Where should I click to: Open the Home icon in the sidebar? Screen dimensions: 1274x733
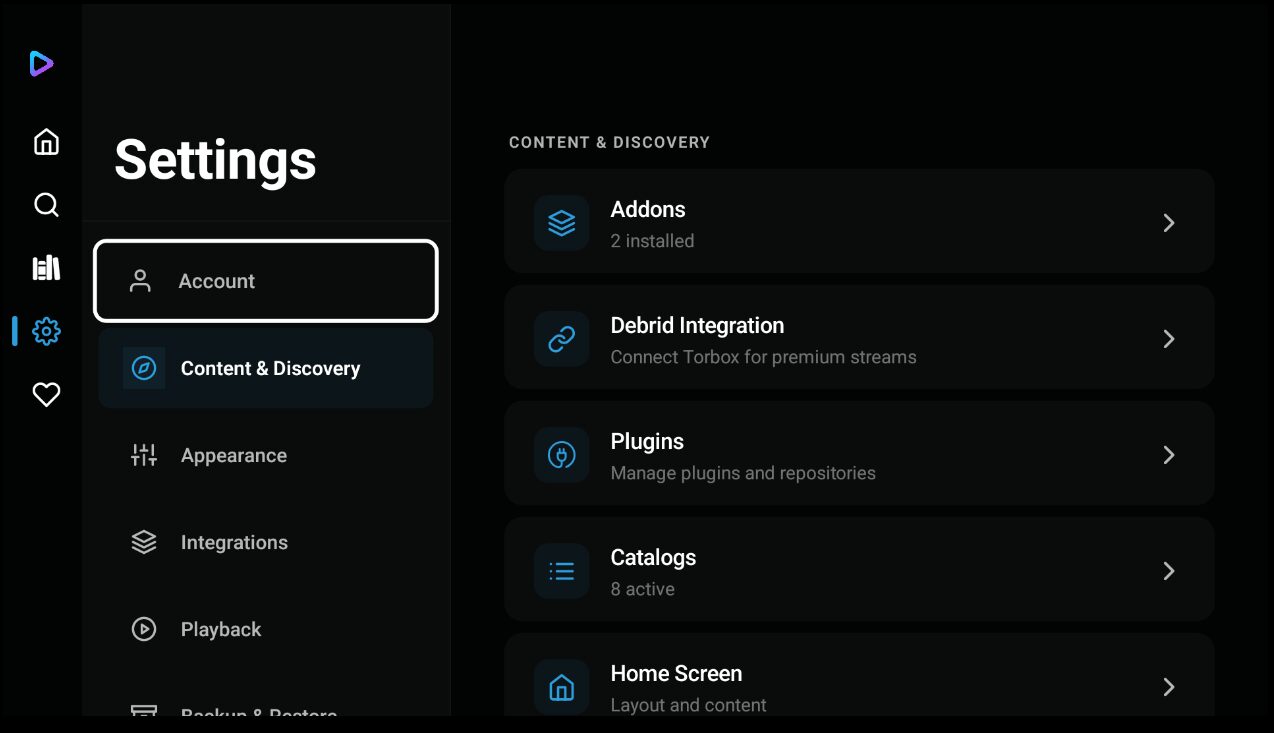(46, 142)
